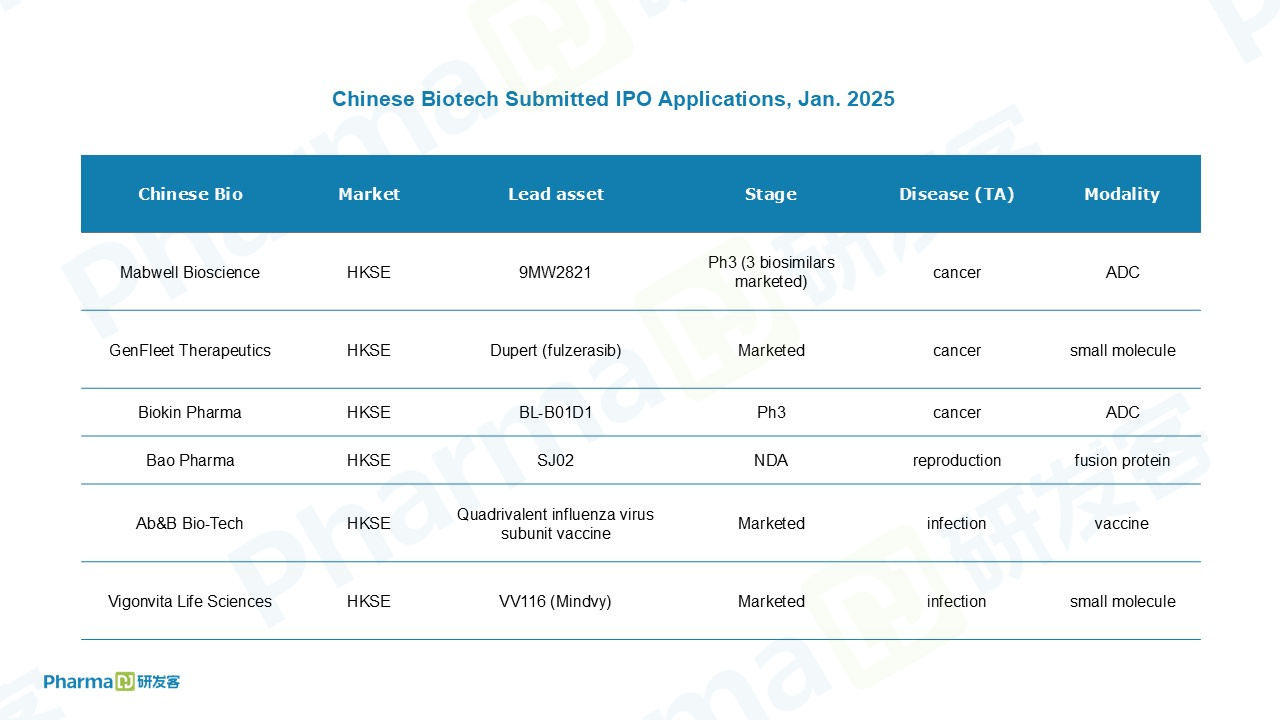1280x720 pixels.
Task: Click the 'cancer' cell in Mabwell Bioscience row
Action: coord(957,272)
